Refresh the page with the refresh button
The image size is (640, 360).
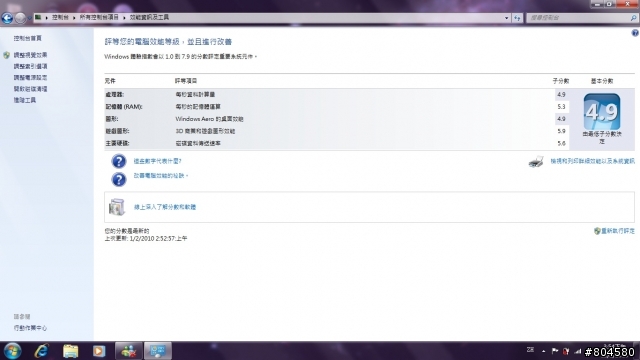(517, 18)
